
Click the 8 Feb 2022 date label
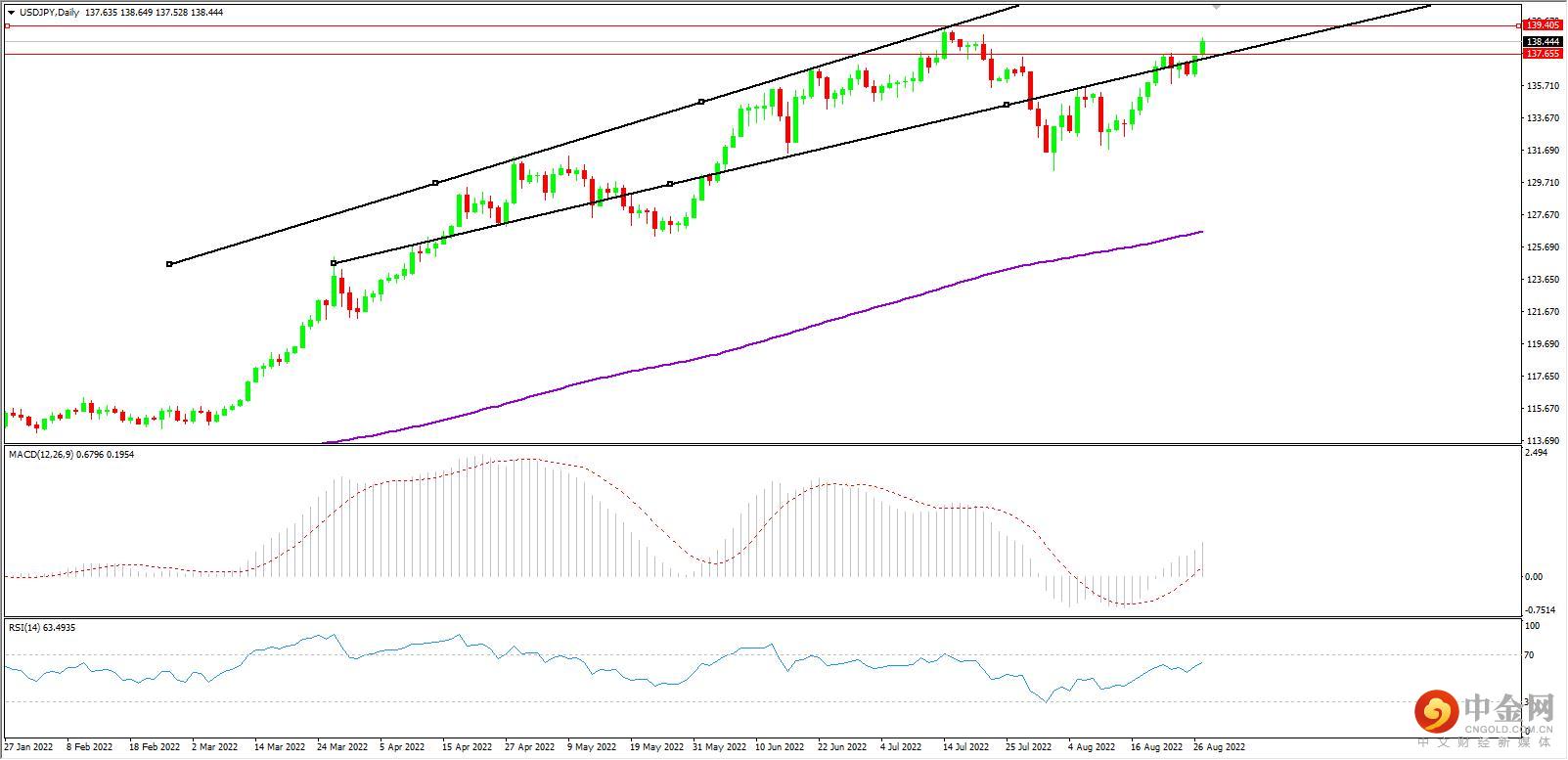click(88, 746)
